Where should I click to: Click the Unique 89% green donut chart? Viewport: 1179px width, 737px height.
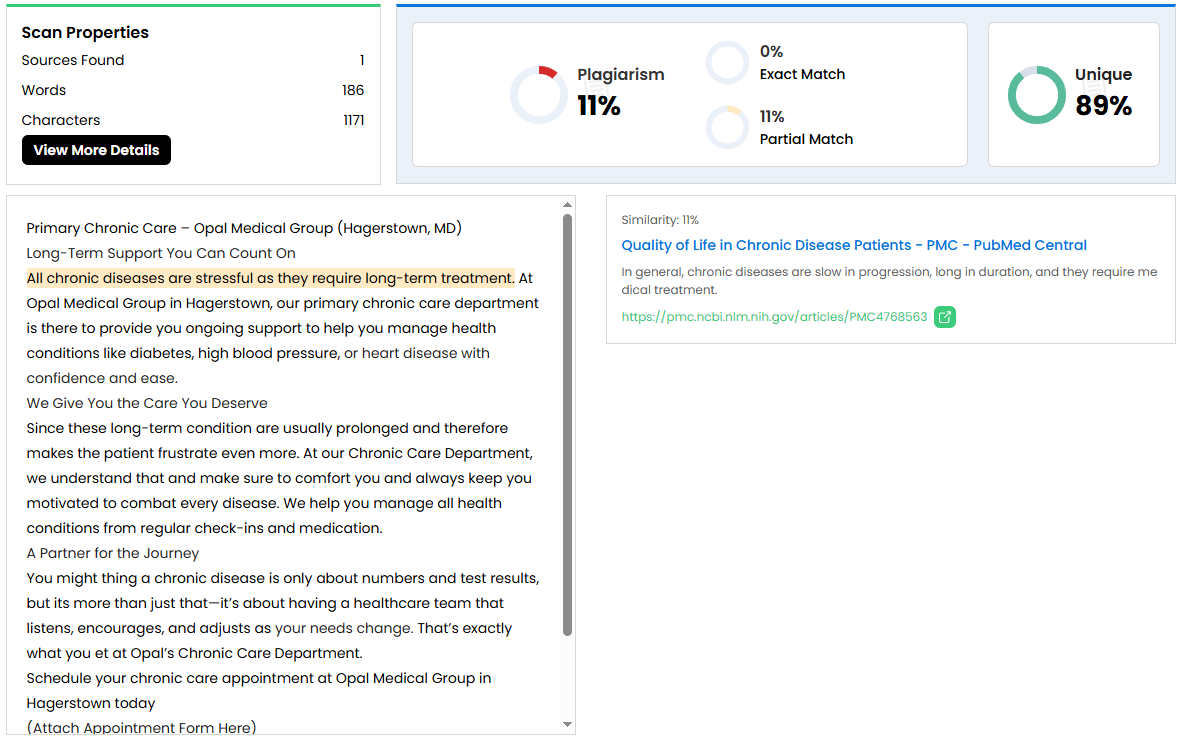point(1037,95)
